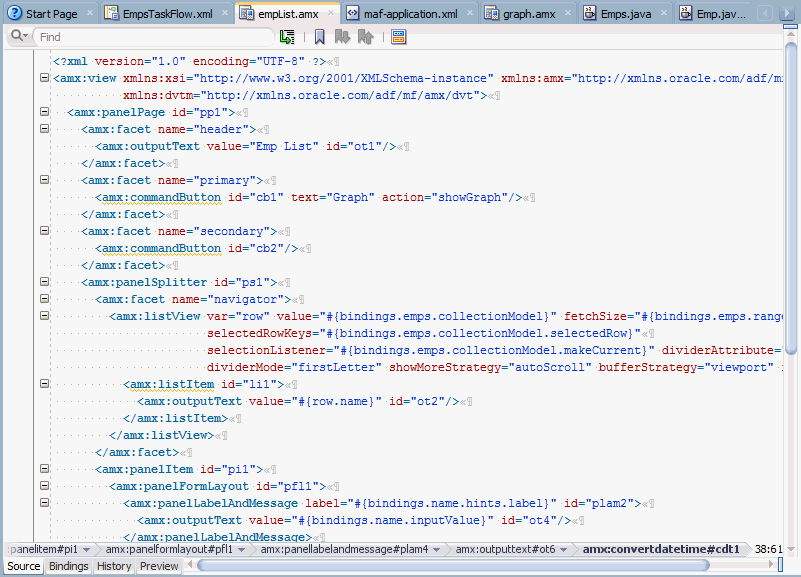Click the green code assist toolbar icon
Screen dimensions: 801x577
[287, 37]
